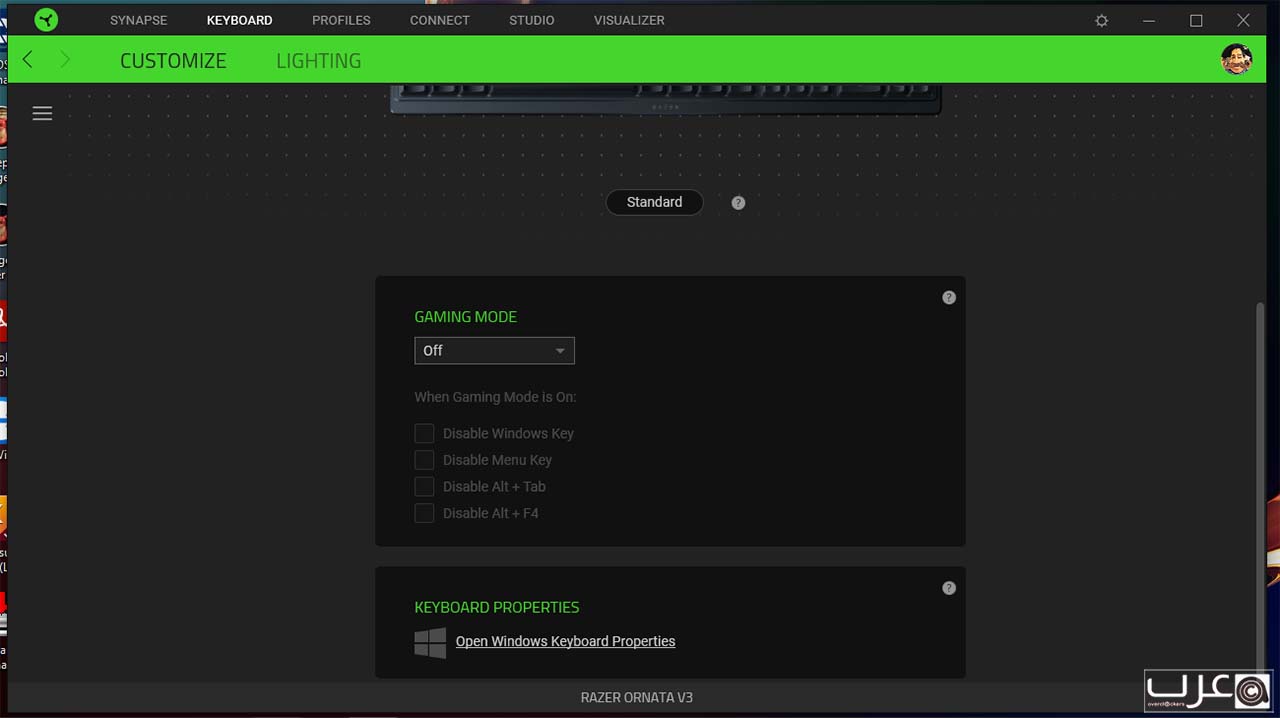The height and width of the screenshot is (718, 1280).
Task: Enable Disable Windows Key checkbox
Action: pos(424,434)
